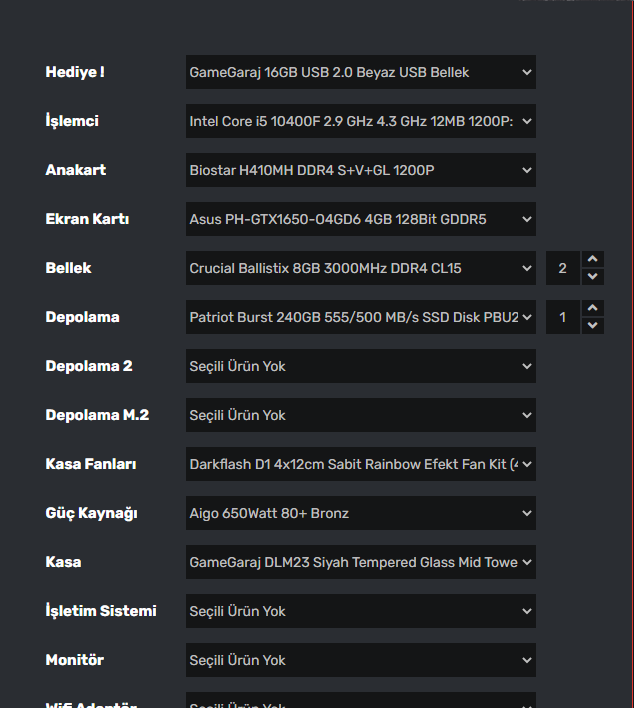Decrease Depolama quantity with down arrow
Image resolution: width=634 pixels, height=708 pixels.
click(593, 326)
